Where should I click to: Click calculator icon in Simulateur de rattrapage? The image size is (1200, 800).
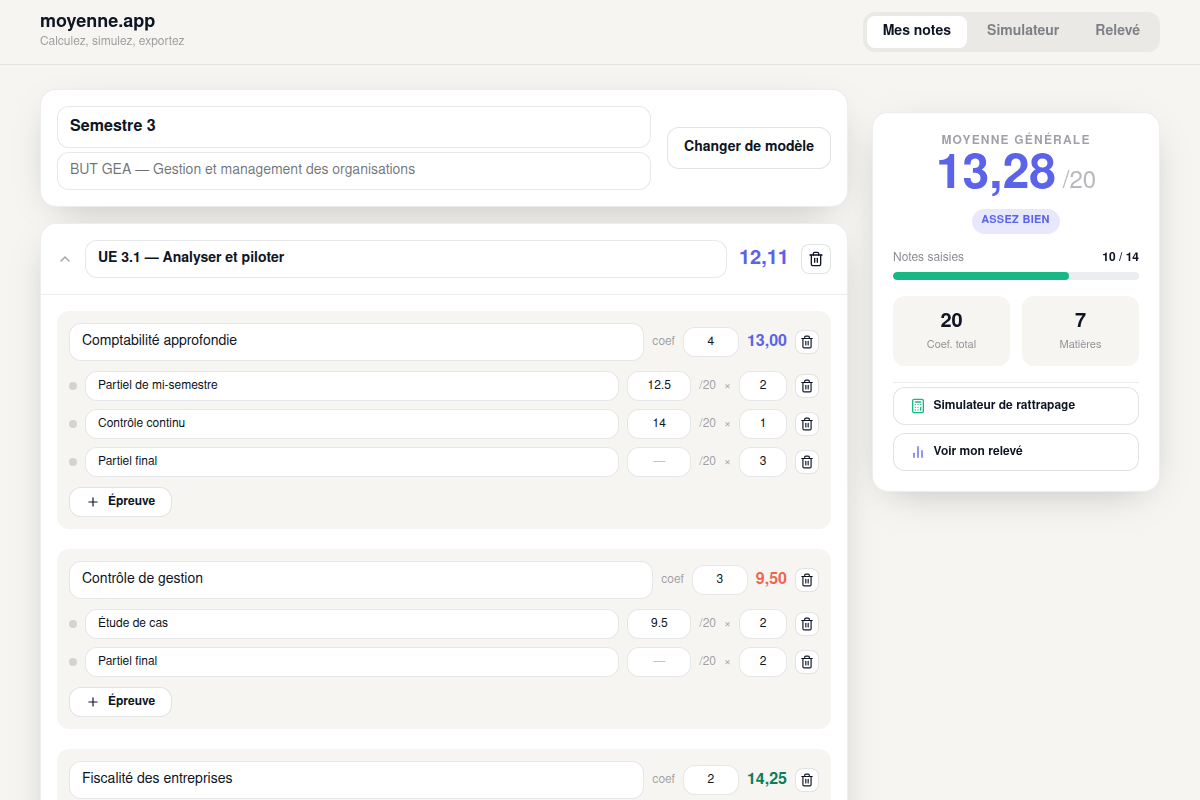[918, 406]
